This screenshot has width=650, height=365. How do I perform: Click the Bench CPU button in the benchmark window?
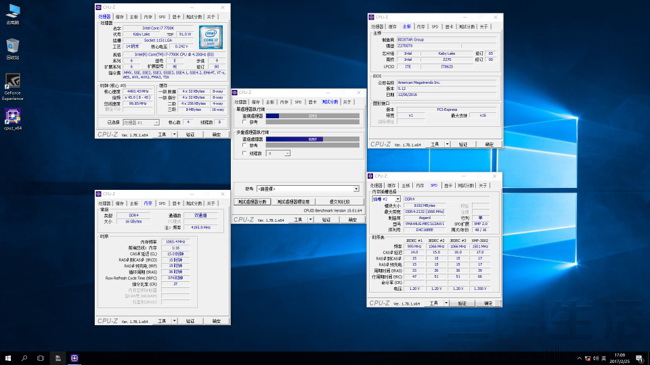(252, 202)
